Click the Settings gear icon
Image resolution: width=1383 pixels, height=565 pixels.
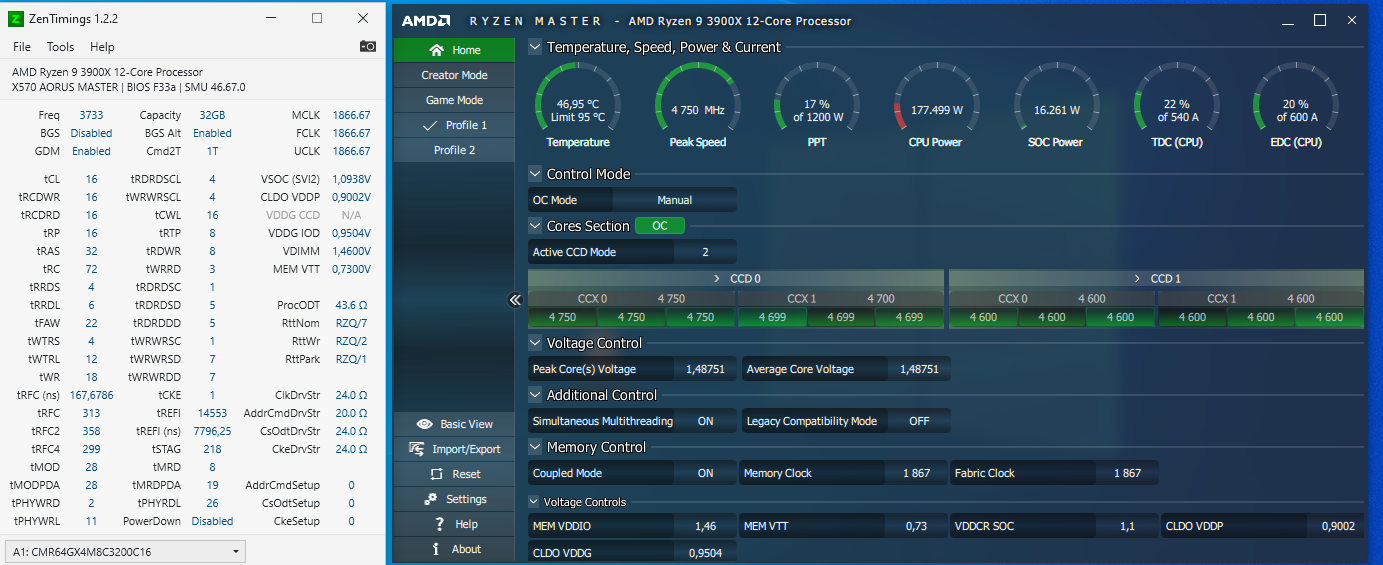pos(431,499)
